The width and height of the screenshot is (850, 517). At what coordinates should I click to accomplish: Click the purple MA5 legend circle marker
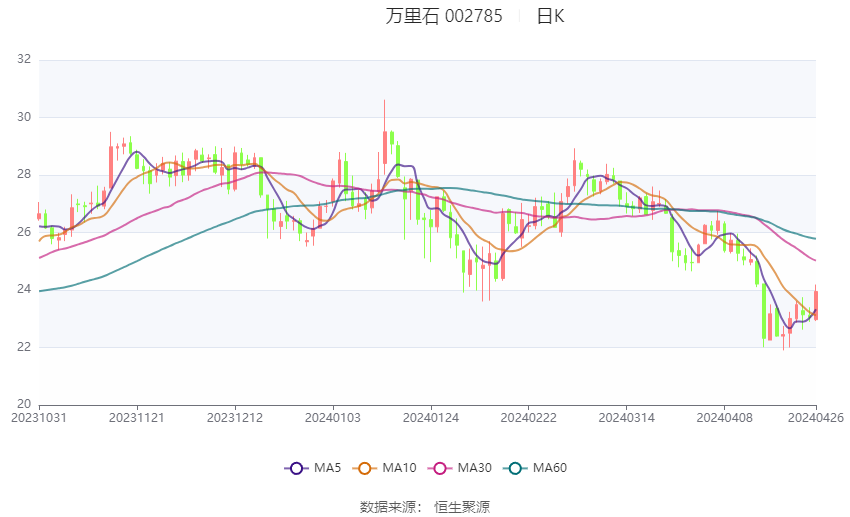[x=295, y=468]
